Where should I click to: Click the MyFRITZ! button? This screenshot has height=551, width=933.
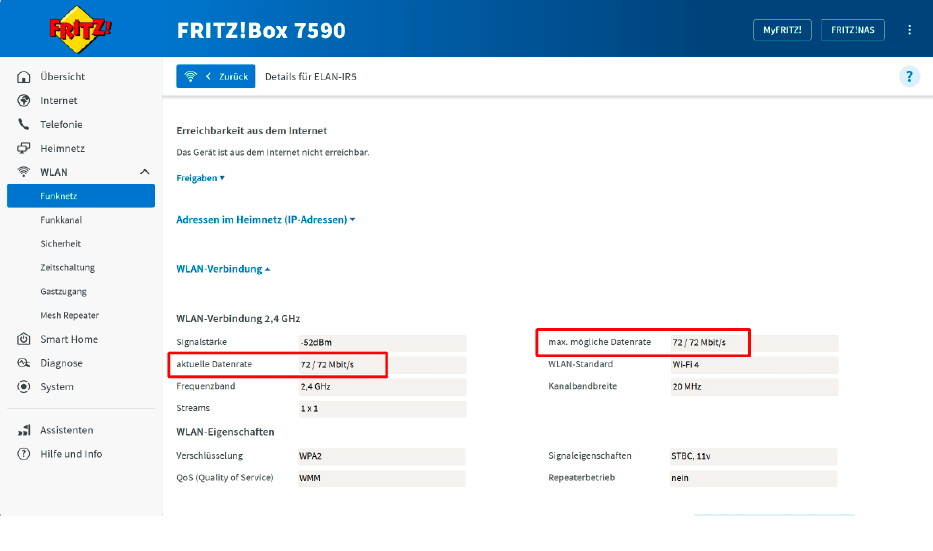tap(782, 30)
